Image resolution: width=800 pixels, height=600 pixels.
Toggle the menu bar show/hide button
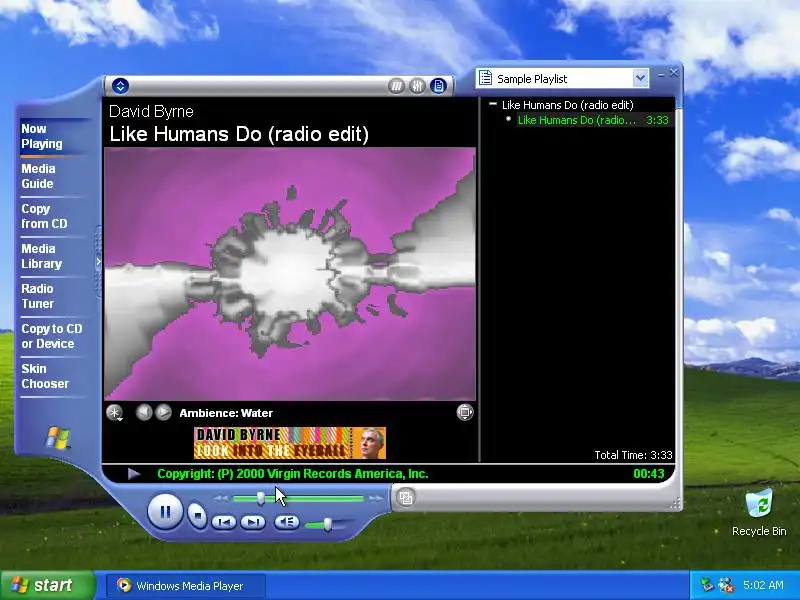point(120,86)
